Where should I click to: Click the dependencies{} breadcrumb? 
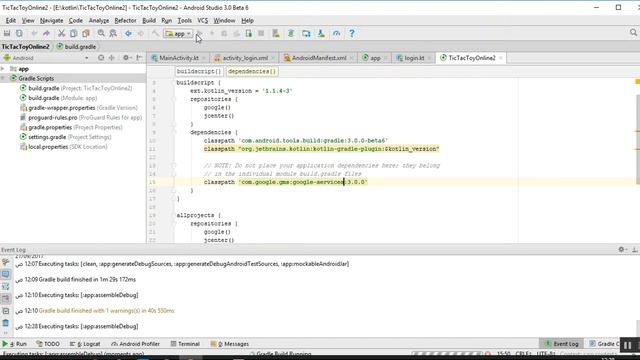(x=251, y=71)
